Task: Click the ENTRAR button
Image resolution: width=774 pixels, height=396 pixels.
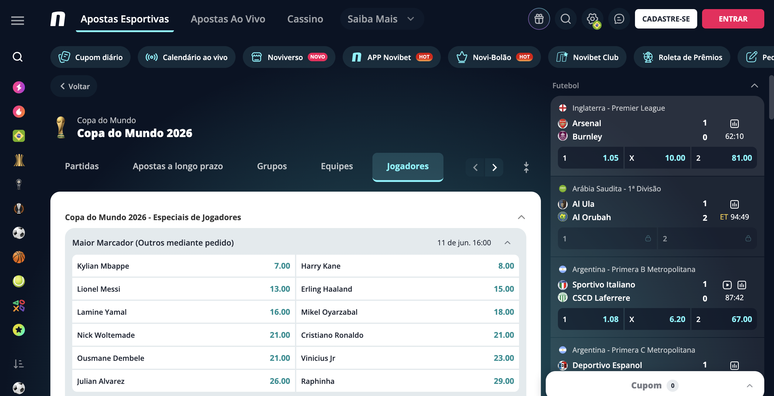Action: click(x=733, y=19)
